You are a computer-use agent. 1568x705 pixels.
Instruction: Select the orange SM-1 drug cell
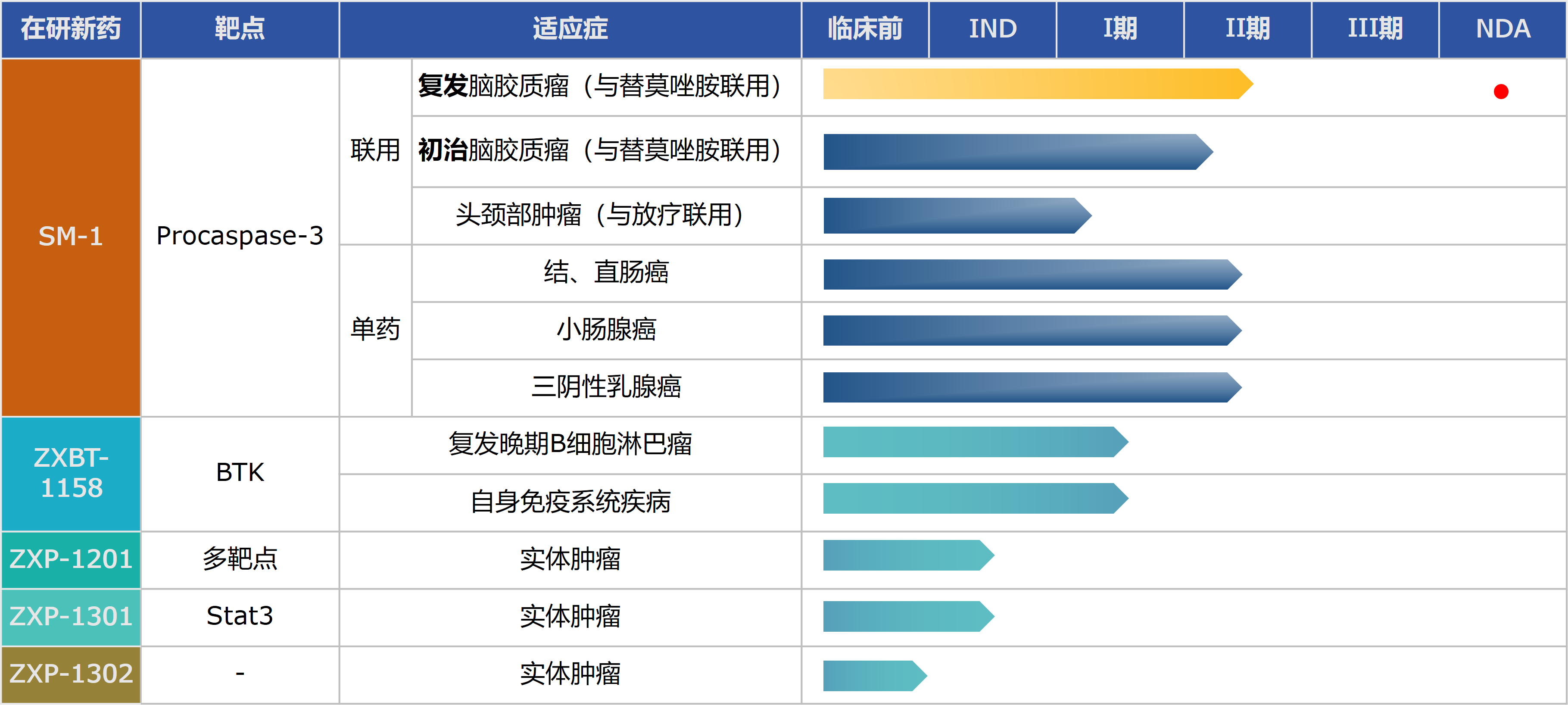pos(71,237)
